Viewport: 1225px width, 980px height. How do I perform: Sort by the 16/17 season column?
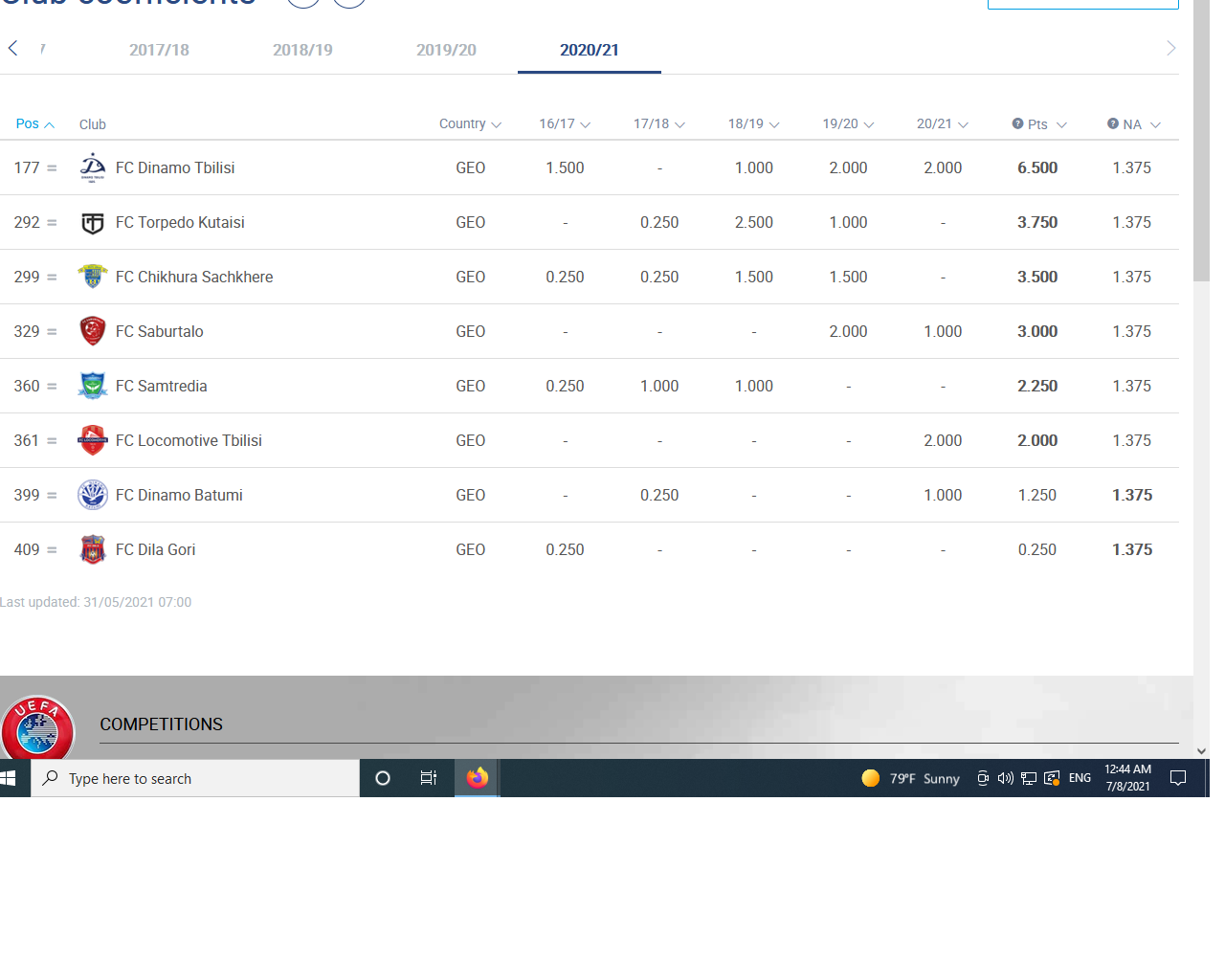click(x=565, y=123)
